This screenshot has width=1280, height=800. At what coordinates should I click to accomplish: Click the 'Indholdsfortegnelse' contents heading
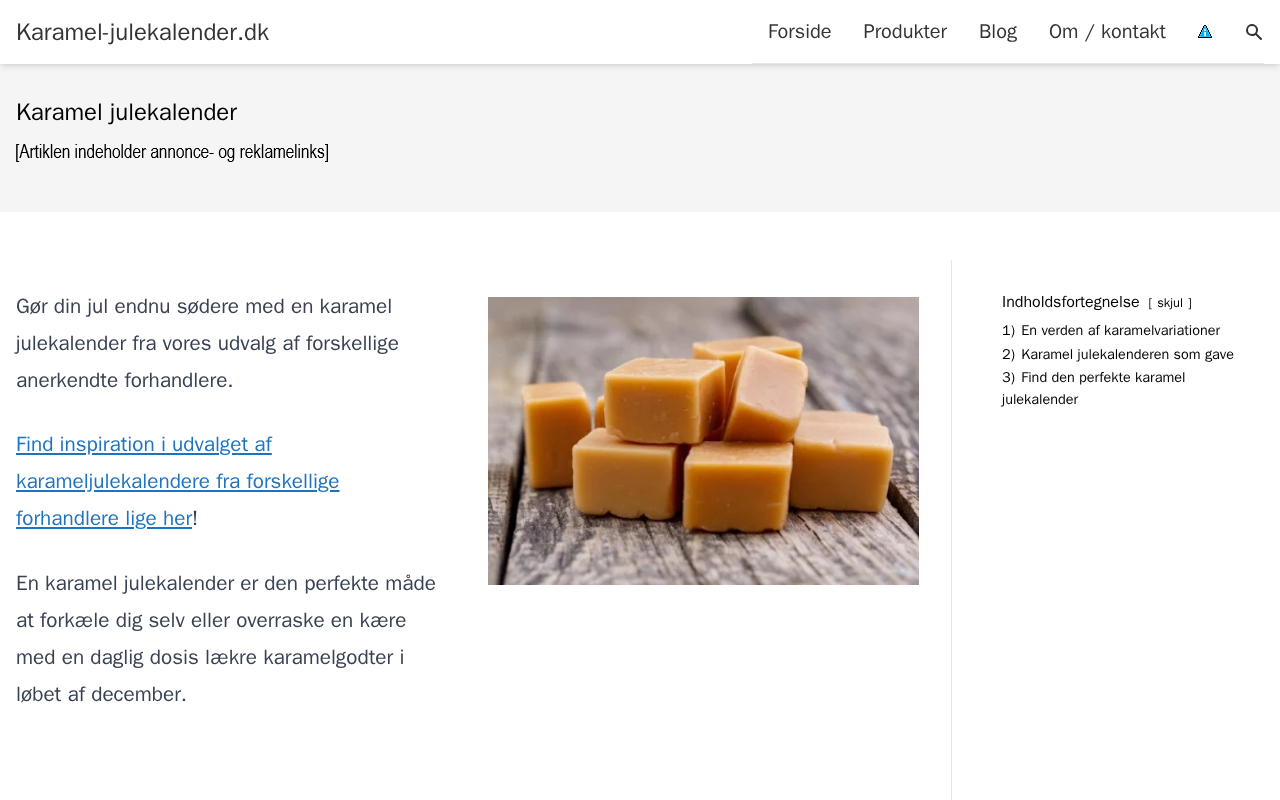point(1070,302)
